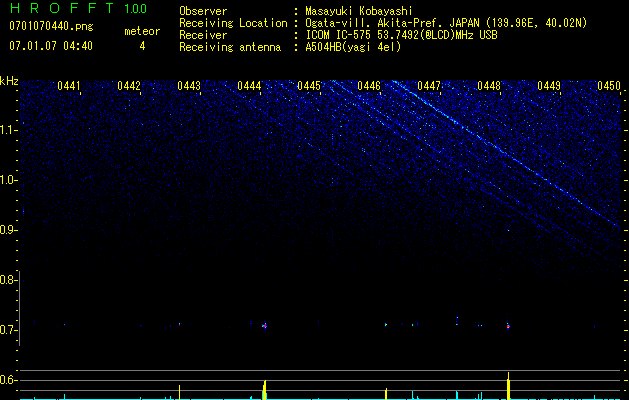Click the red meteor echo near 0444

pos(264,325)
